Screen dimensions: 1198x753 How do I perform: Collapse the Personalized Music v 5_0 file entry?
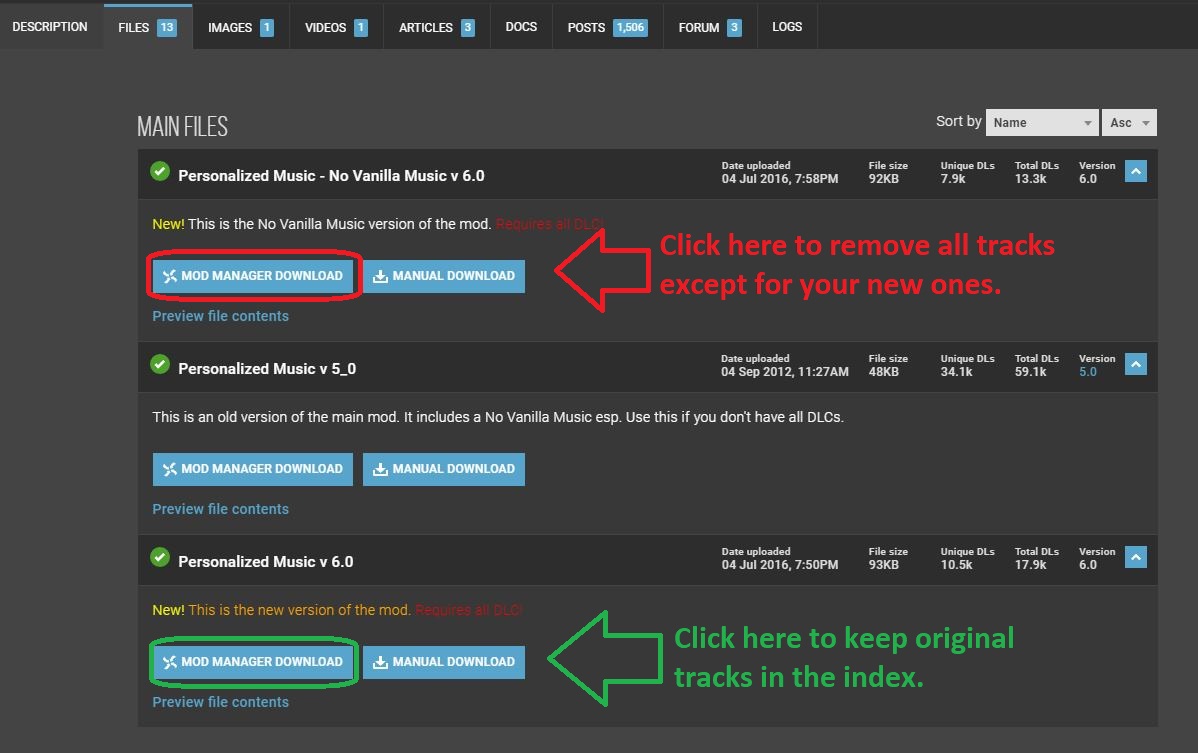coord(1135,365)
